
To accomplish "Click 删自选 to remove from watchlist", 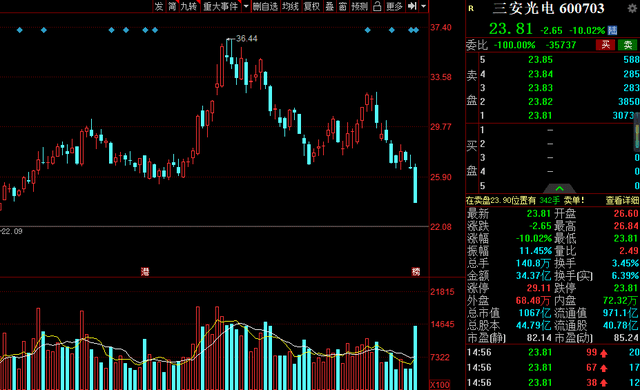I will point(265,6).
